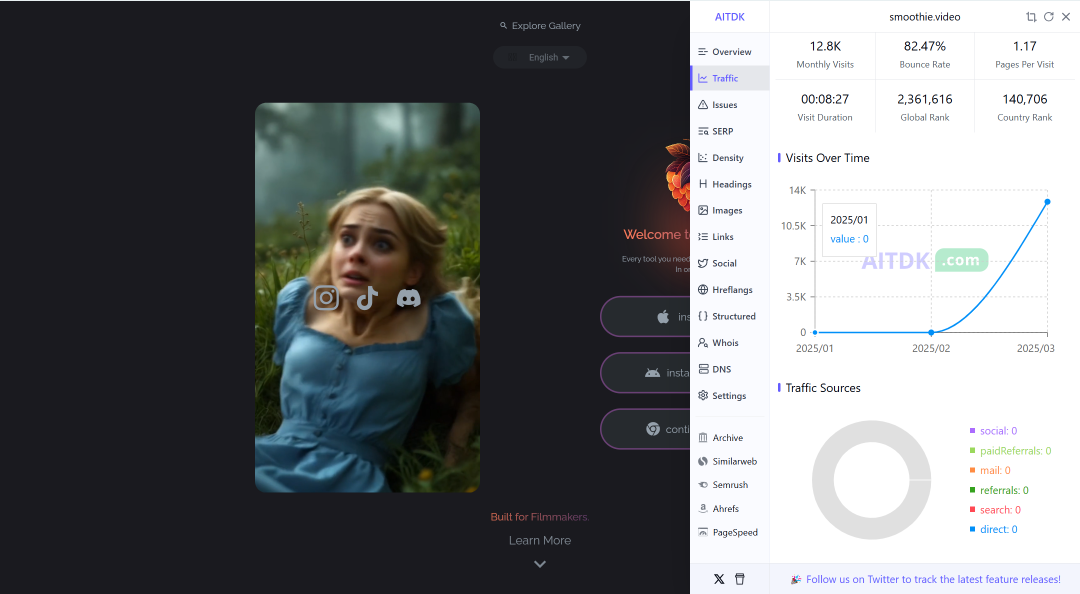Screen dimensions: 1080x594
Task: Click the 00:08:27 Visit Duration value
Action: click(825, 99)
